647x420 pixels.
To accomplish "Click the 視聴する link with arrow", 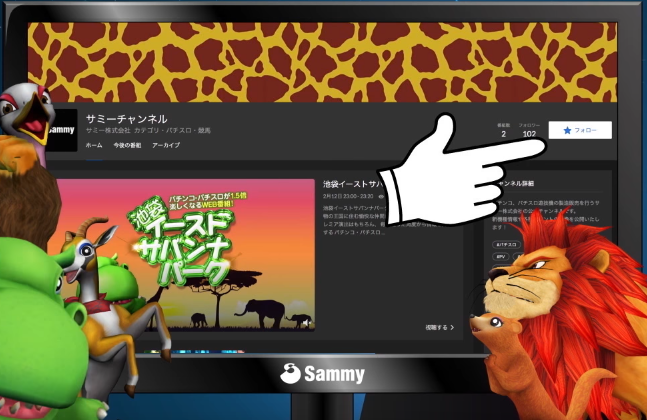I will [440, 327].
